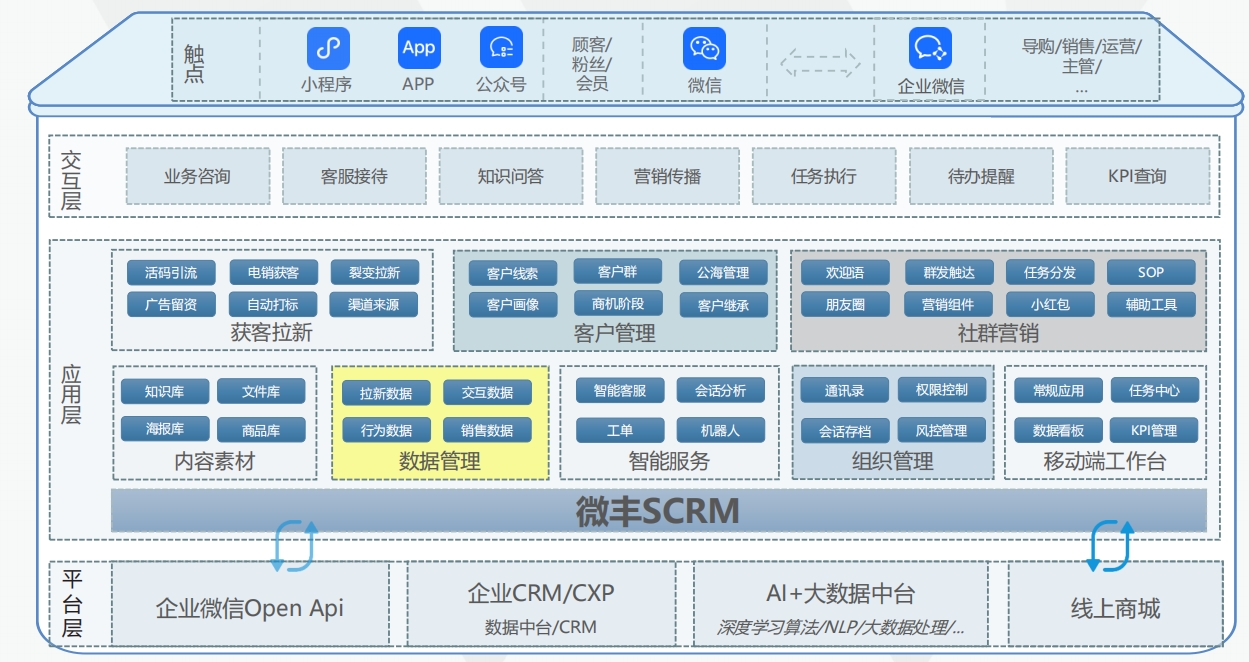Select the 数据看板 module

[1058, 430]
